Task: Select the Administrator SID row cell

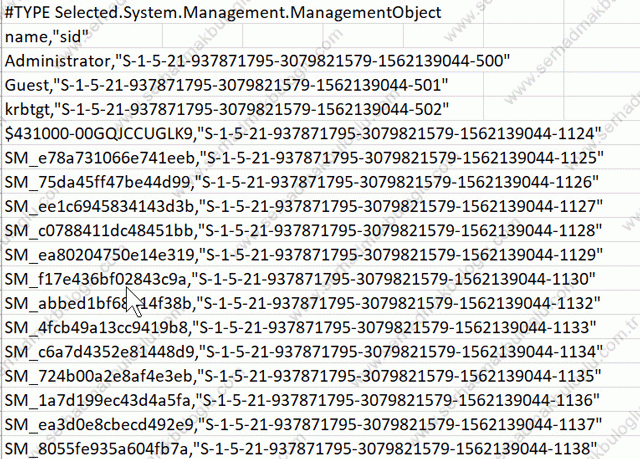Action: [258, 61]
